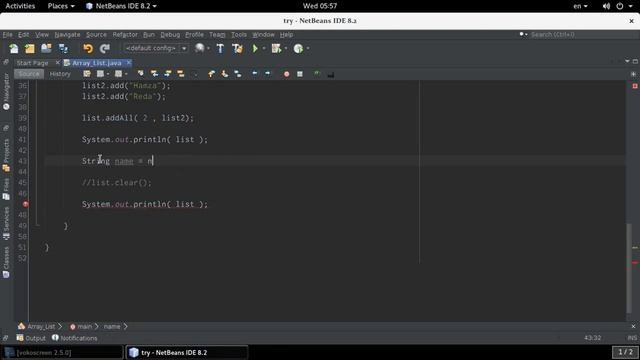Open the Services side panel

[6, 224]
